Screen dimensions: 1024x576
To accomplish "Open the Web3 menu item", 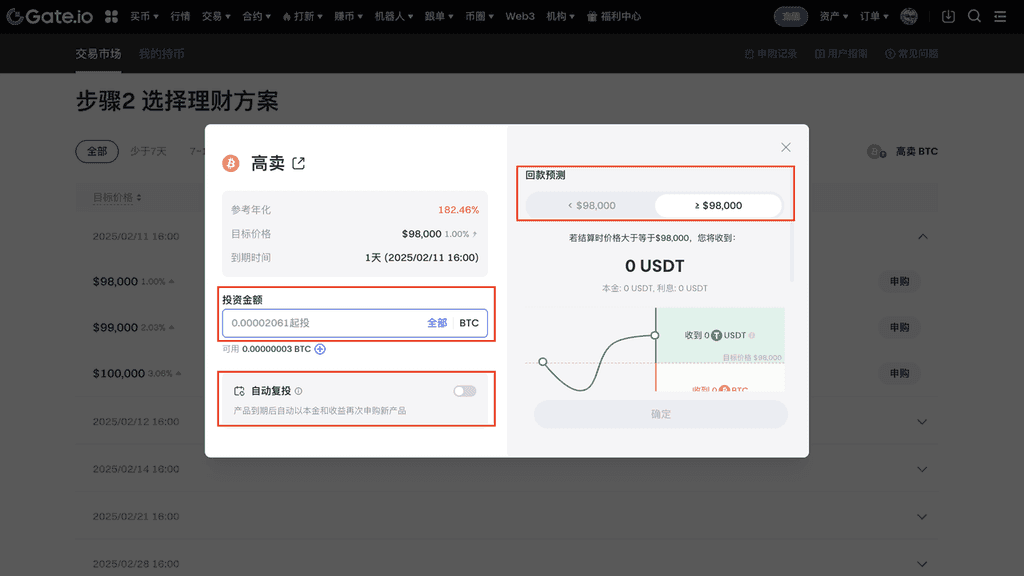I will tap(519, 16).
